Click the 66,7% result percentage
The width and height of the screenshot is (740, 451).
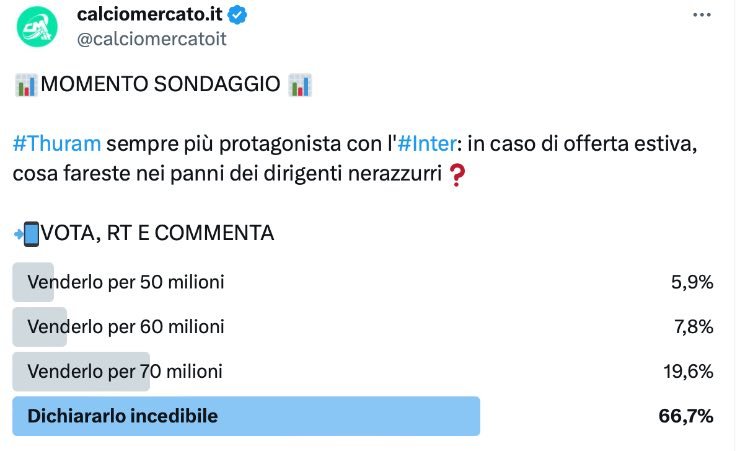pos(685,416)
